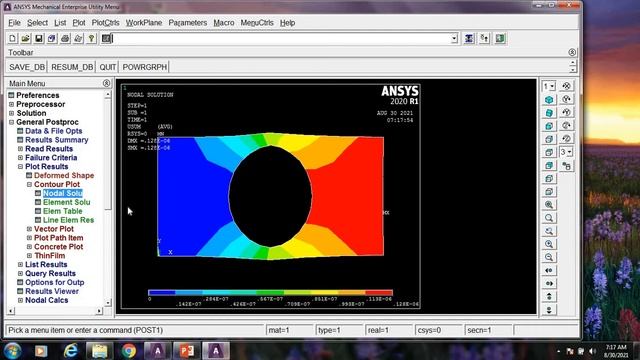Click the printer icon in top toolbar
Screen dimensions: 640x360
click(x=65, y=38)
